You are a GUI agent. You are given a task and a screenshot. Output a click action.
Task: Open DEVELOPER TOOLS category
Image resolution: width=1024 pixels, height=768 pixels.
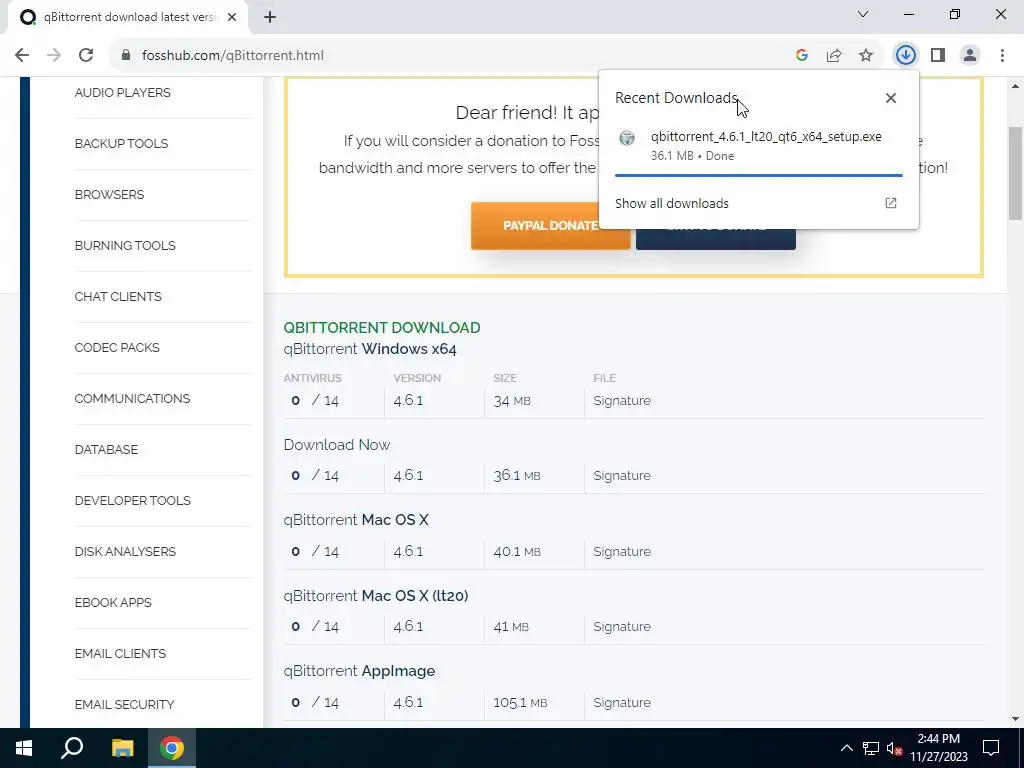click(x=133, y=500)
